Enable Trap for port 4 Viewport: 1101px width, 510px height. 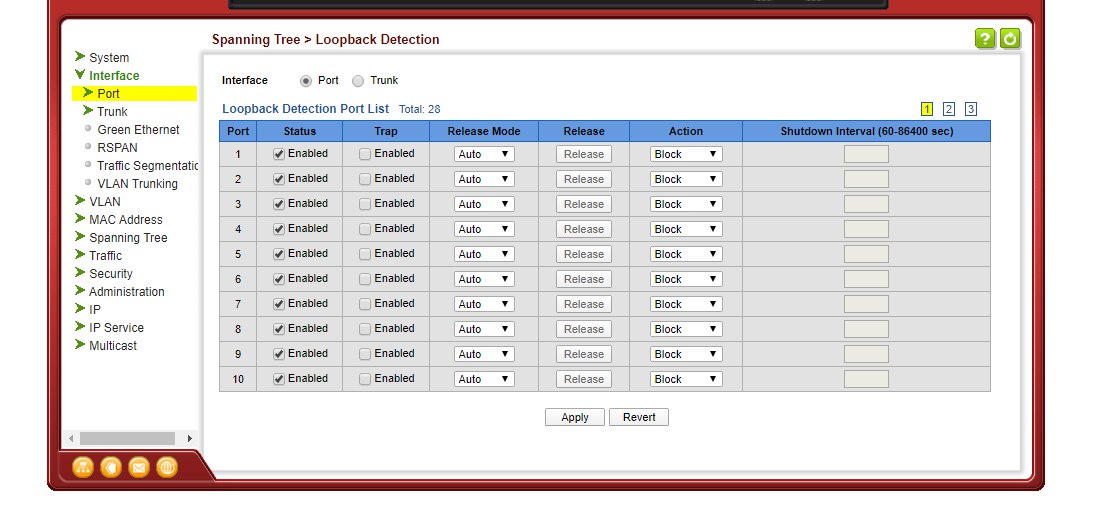pos(365,229)
